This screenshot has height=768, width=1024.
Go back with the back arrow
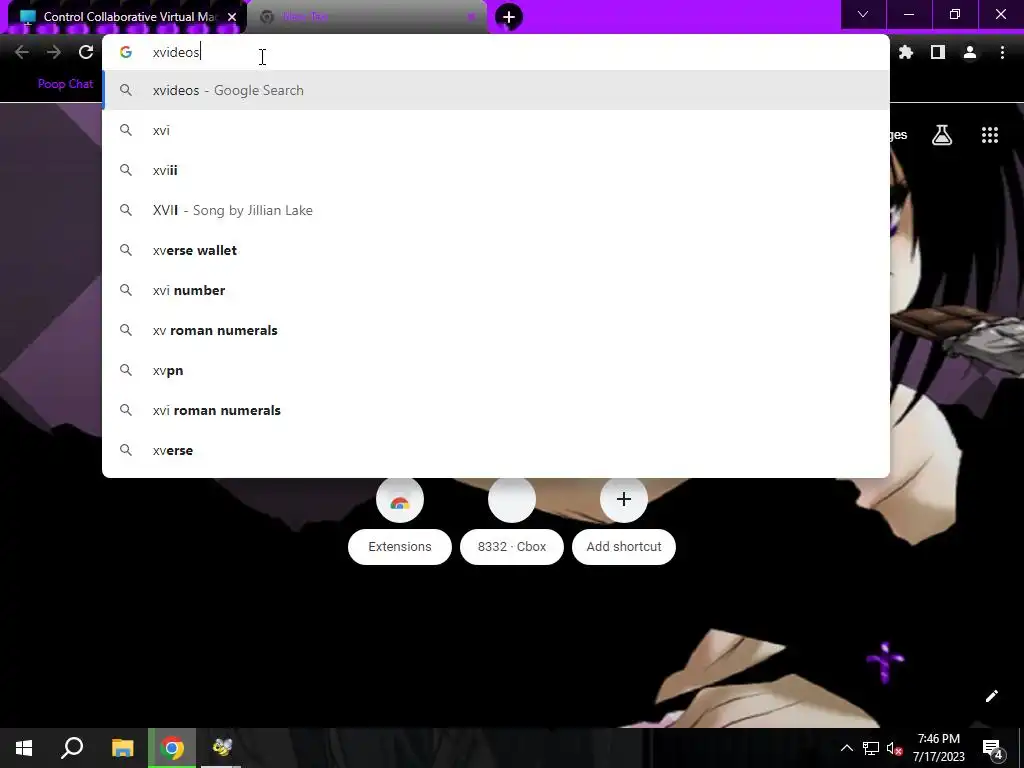click(22, 52)
